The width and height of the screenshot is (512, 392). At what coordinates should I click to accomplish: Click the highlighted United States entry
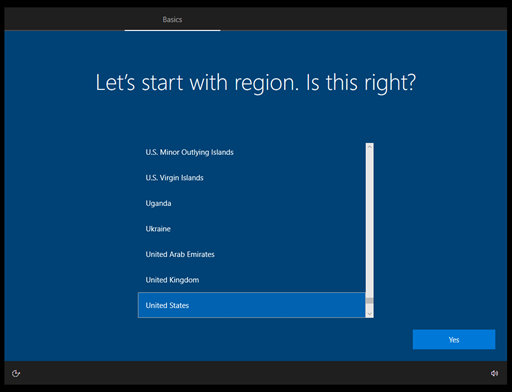[252, 305]
